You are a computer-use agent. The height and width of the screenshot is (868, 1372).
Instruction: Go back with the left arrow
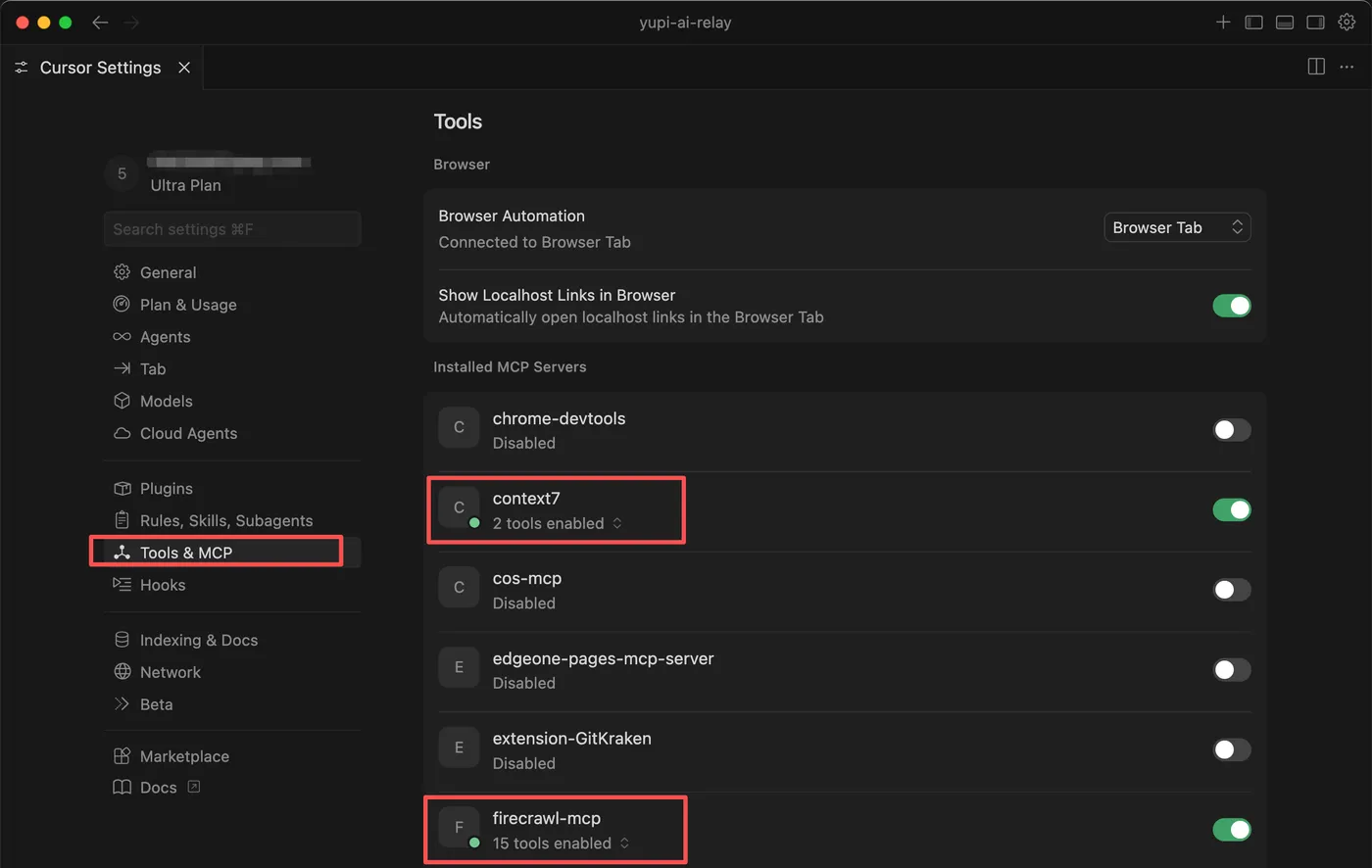pos(100,22)
